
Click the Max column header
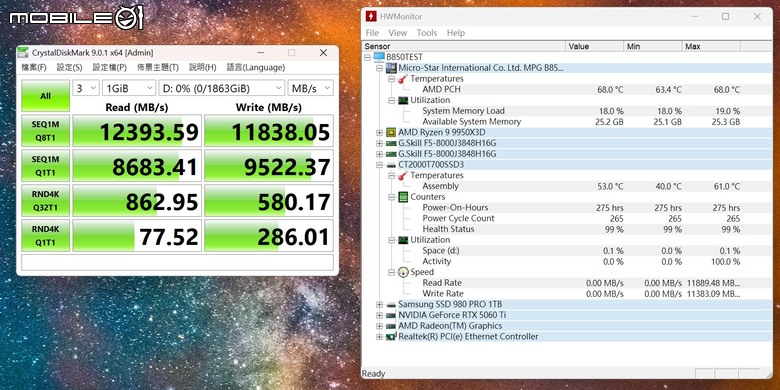(x=711, y=46)
